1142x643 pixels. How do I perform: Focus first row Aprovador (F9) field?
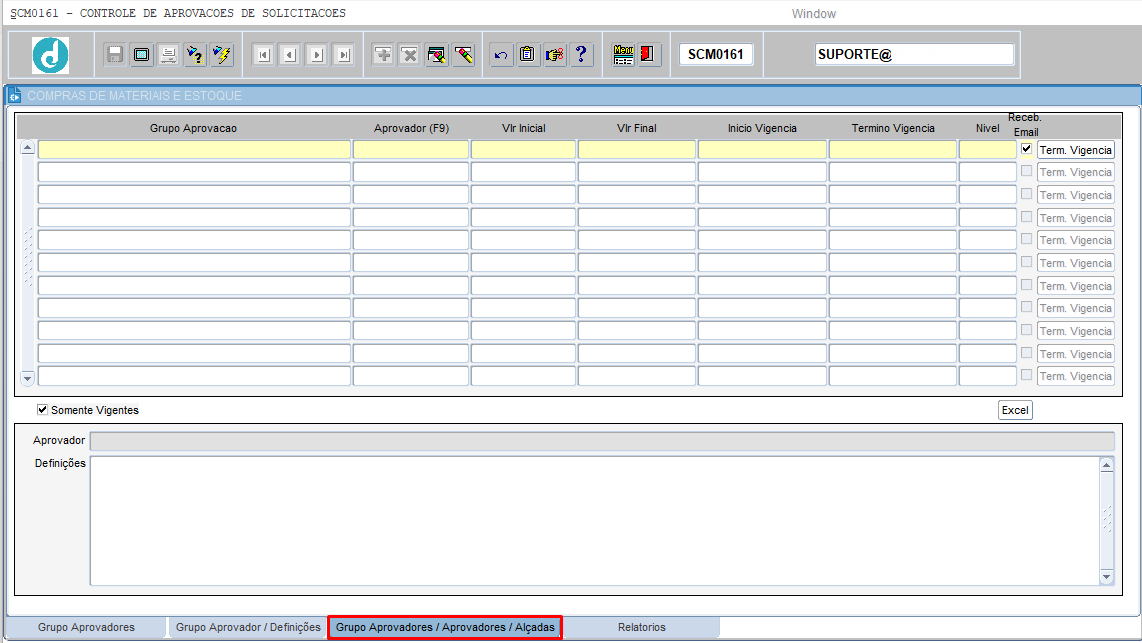411,150
